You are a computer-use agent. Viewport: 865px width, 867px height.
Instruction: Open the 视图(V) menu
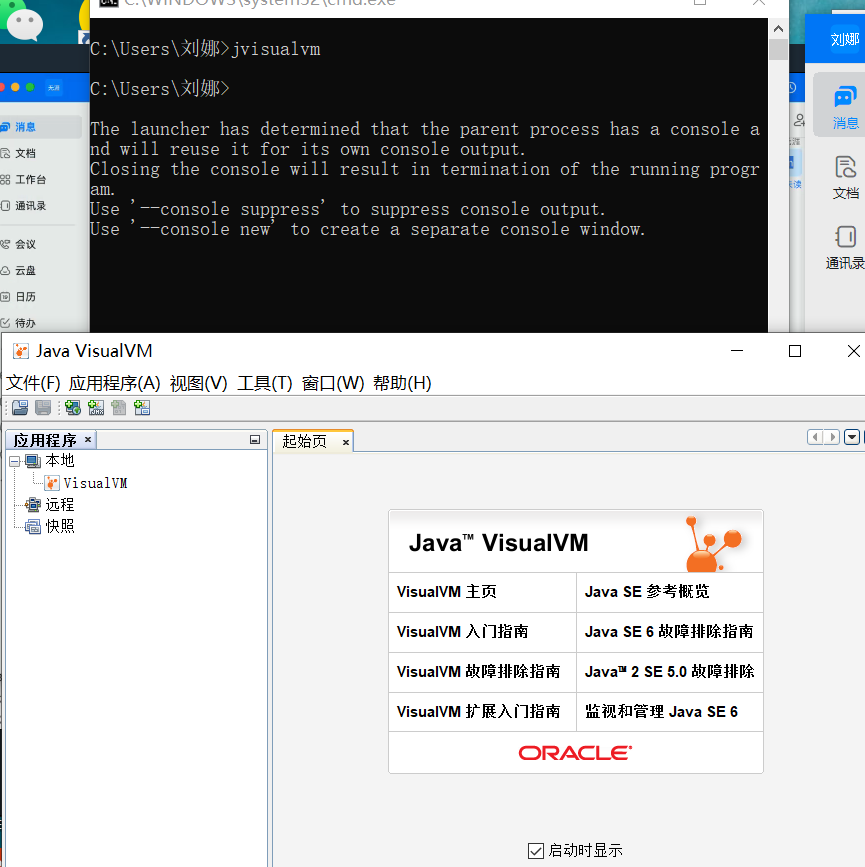coord(199,383)
